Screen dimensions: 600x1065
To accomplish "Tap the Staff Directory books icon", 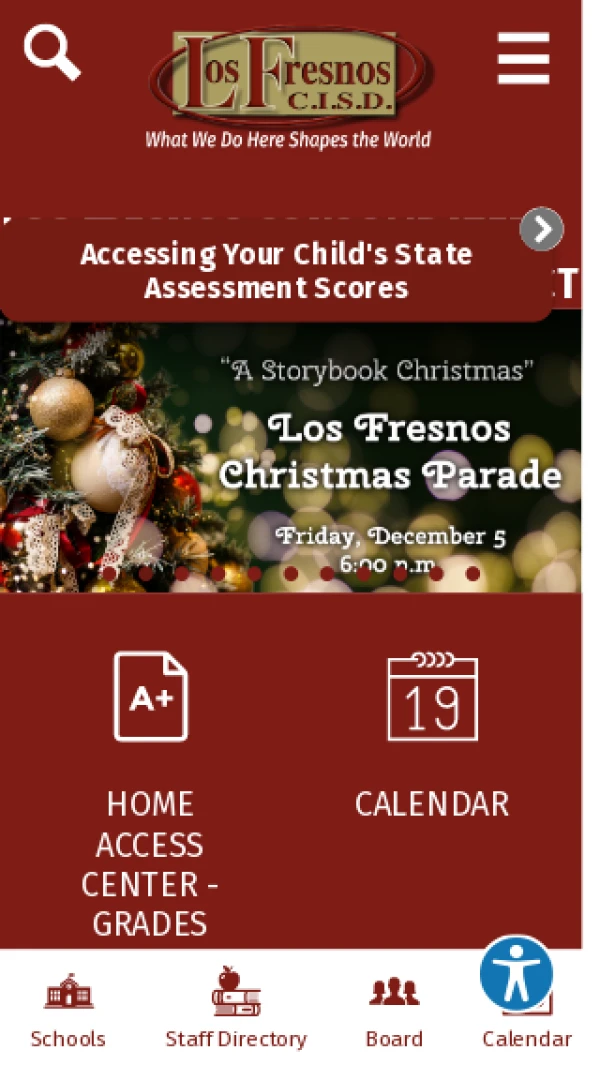I will coord(236,991).
